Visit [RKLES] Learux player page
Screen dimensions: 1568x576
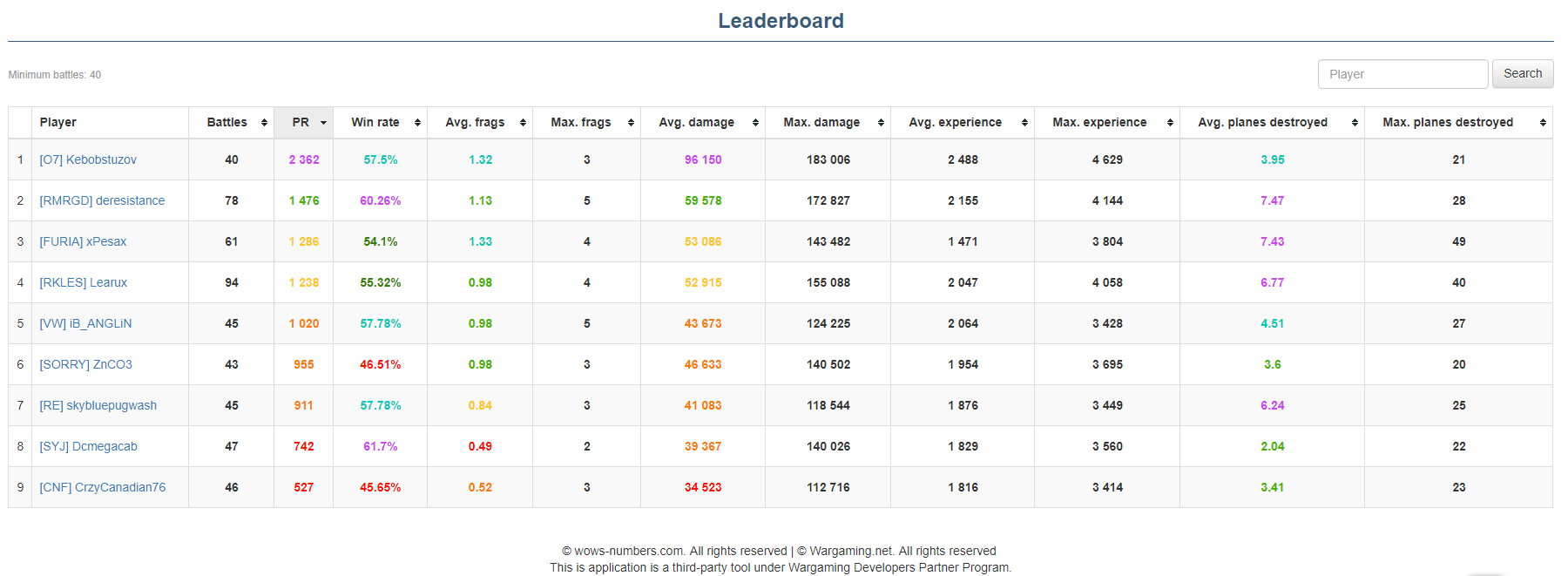point(84,282)
